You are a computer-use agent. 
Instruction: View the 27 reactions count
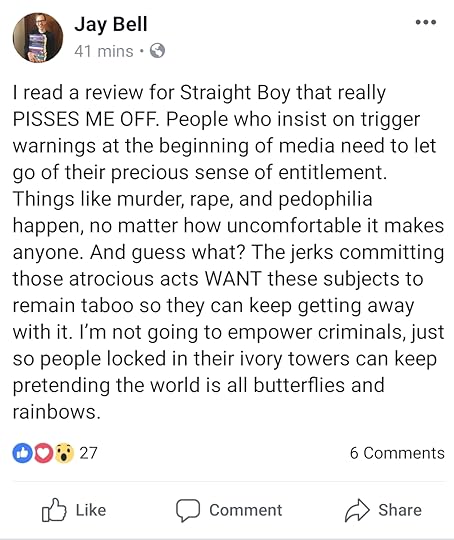pos(89,453)
